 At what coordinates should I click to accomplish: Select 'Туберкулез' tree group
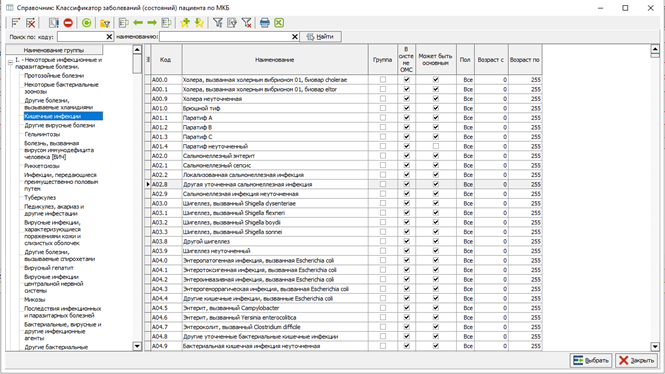[40, 198]
